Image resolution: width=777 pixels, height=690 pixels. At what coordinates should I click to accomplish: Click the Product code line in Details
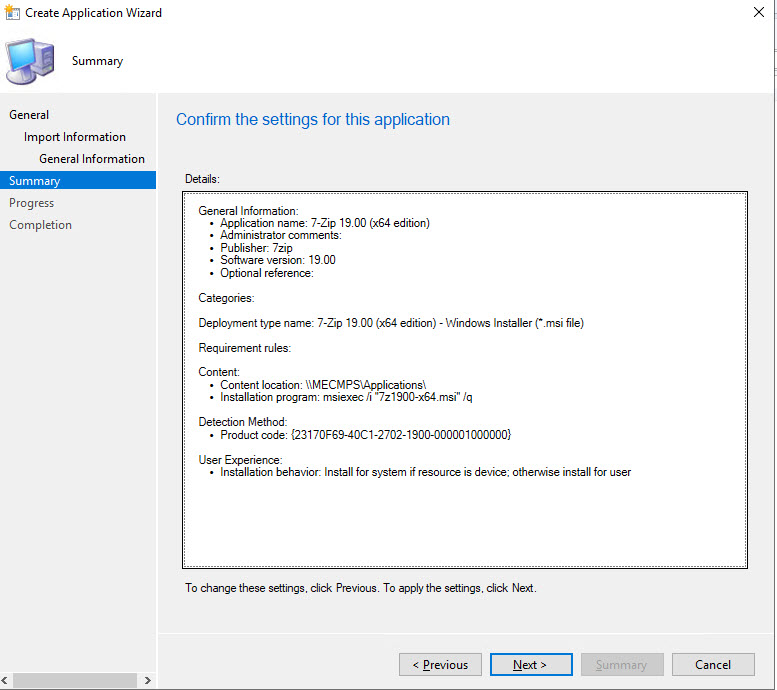365,435
